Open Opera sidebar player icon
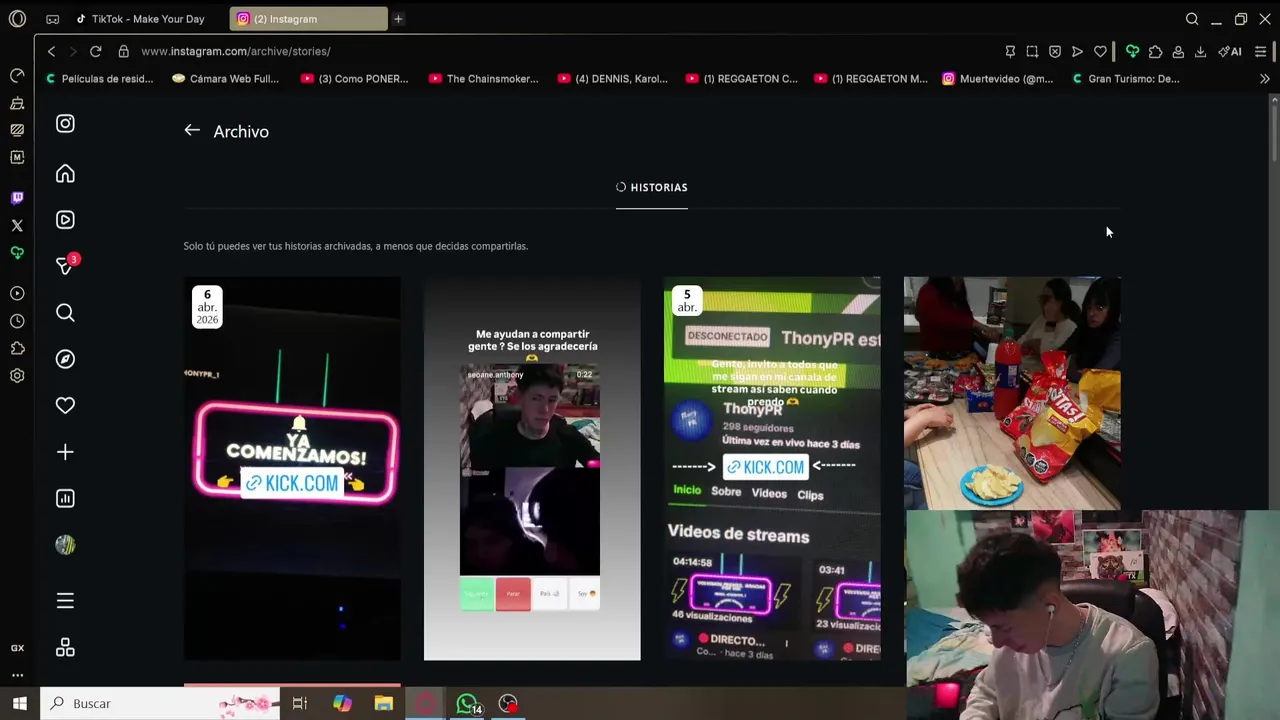 17,294
